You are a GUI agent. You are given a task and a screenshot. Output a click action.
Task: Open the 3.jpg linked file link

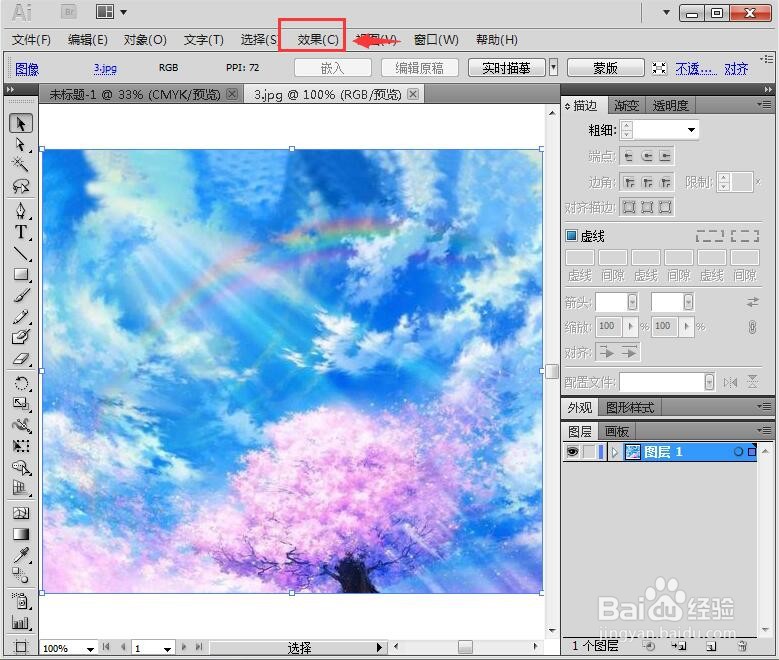pos(105,68)
